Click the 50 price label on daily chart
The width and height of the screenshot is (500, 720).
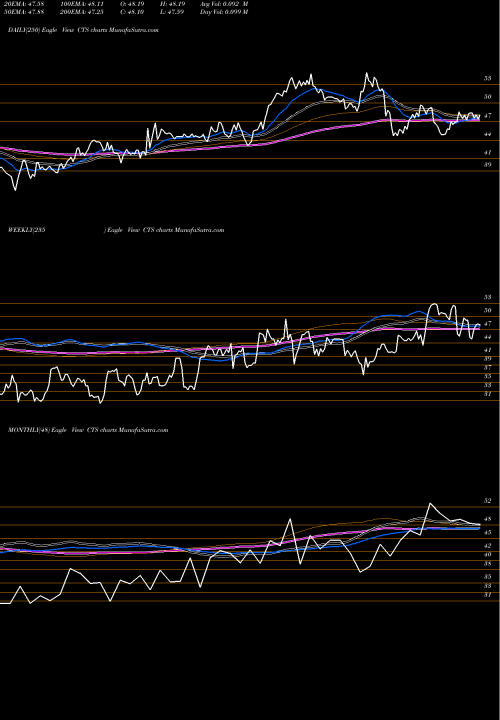(x=487, y=97)
